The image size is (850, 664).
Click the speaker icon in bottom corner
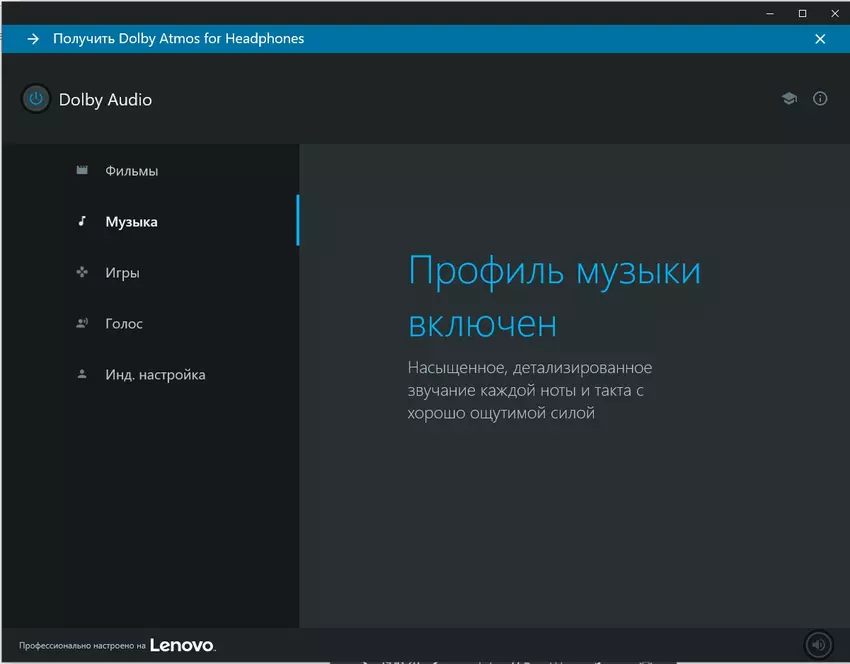817,645
